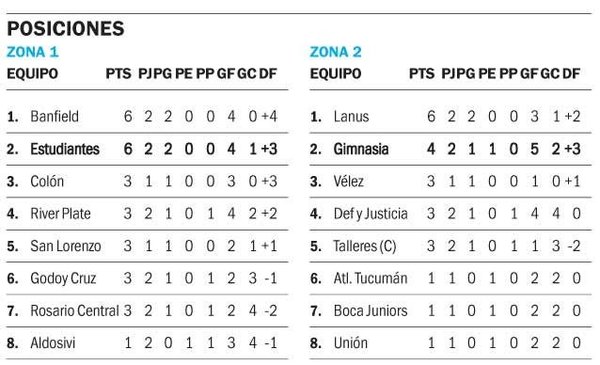Click the POSICIONES heading

65,29
